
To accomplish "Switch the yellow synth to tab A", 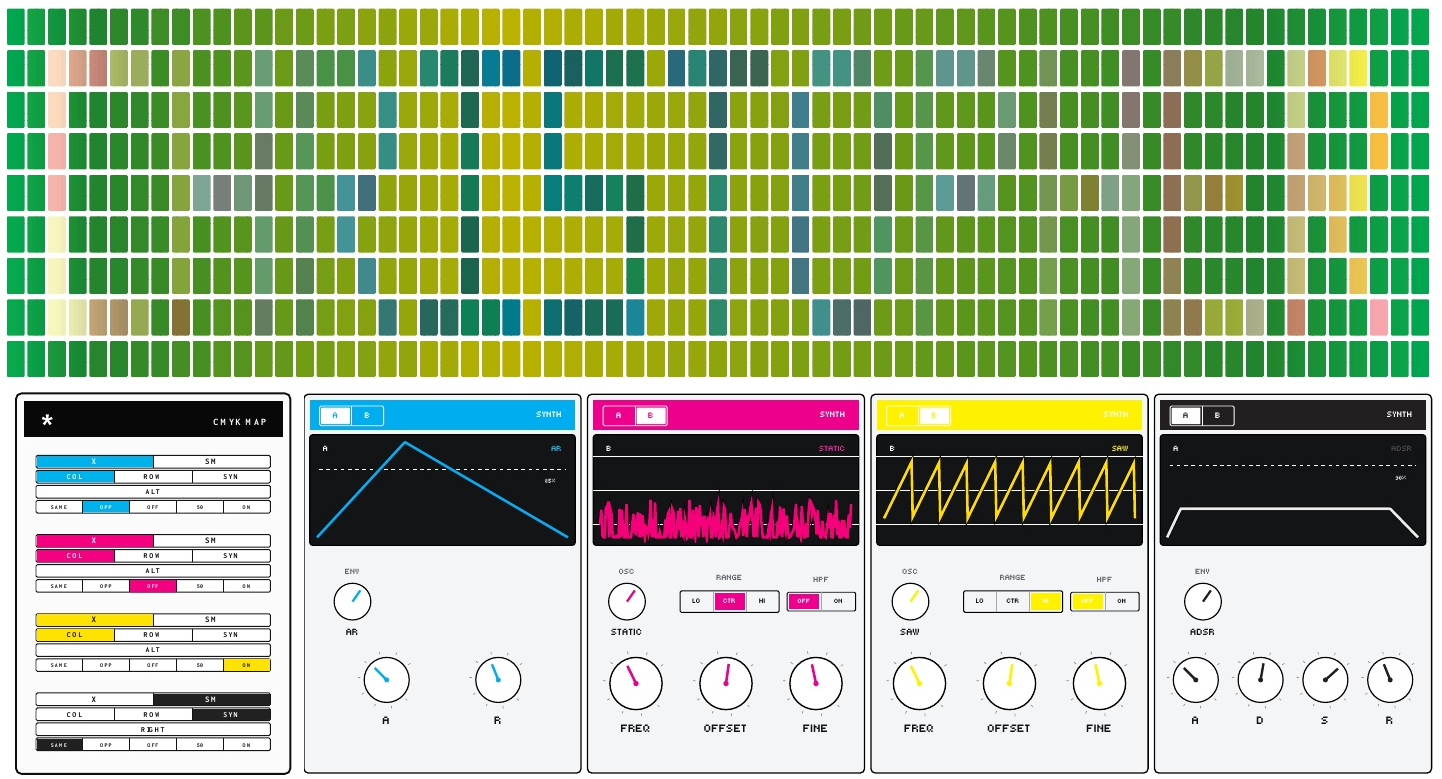I will [903, 415].
